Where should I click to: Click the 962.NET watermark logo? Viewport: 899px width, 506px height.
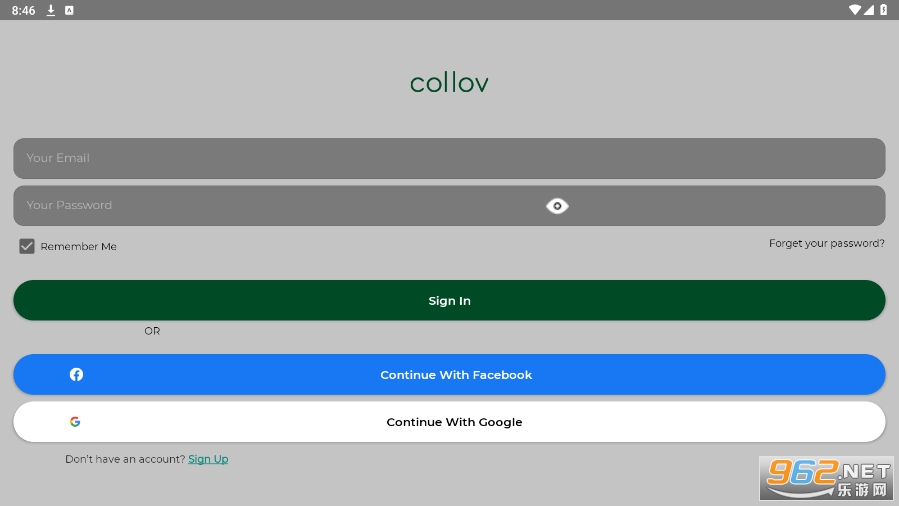click(x=827, y=479)
